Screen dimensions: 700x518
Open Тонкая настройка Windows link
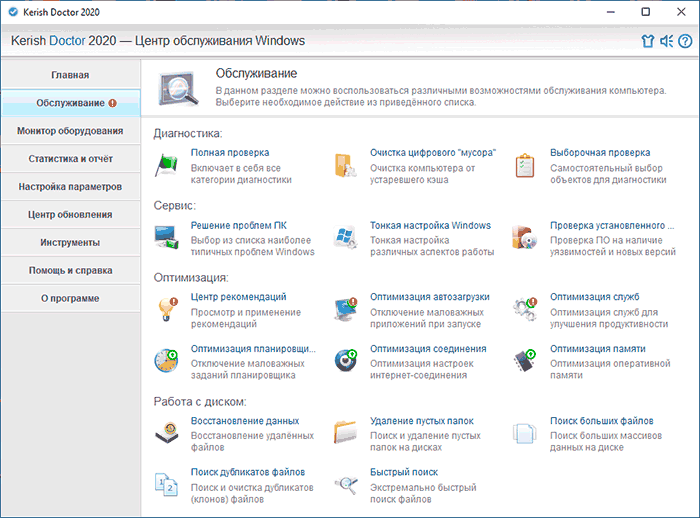pyautogui.click(x=430, y=226)
